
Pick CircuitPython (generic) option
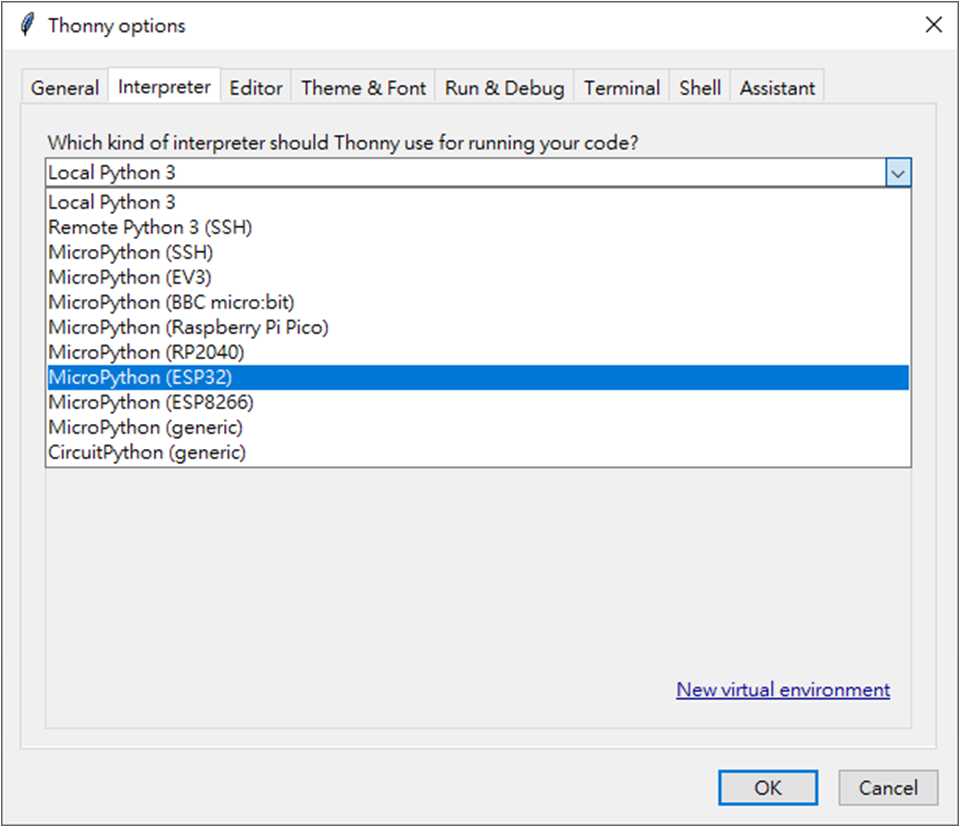coord(478,452)
